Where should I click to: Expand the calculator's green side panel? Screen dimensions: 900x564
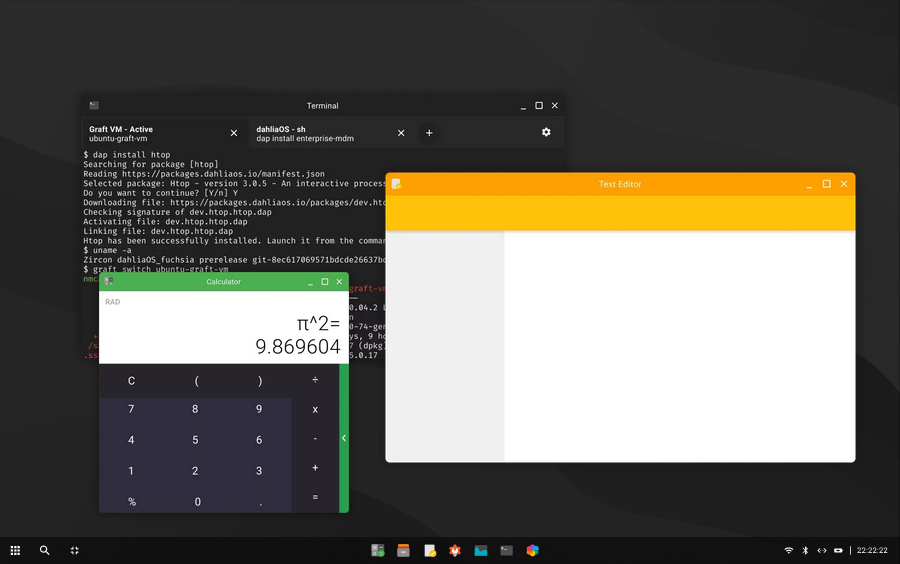pos(344,438)
